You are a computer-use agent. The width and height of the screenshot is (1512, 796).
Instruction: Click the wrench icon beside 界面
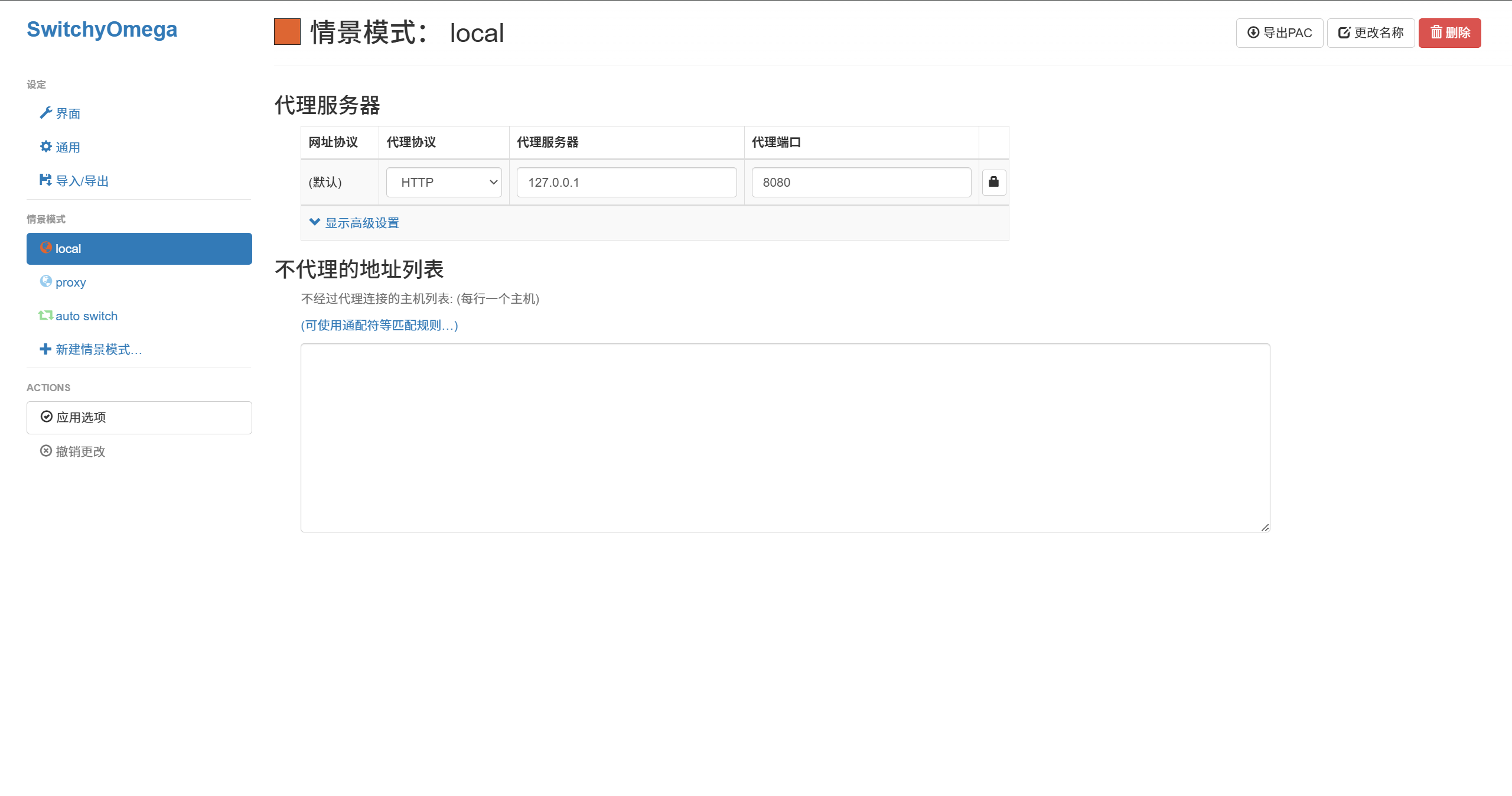pos(45,113)
